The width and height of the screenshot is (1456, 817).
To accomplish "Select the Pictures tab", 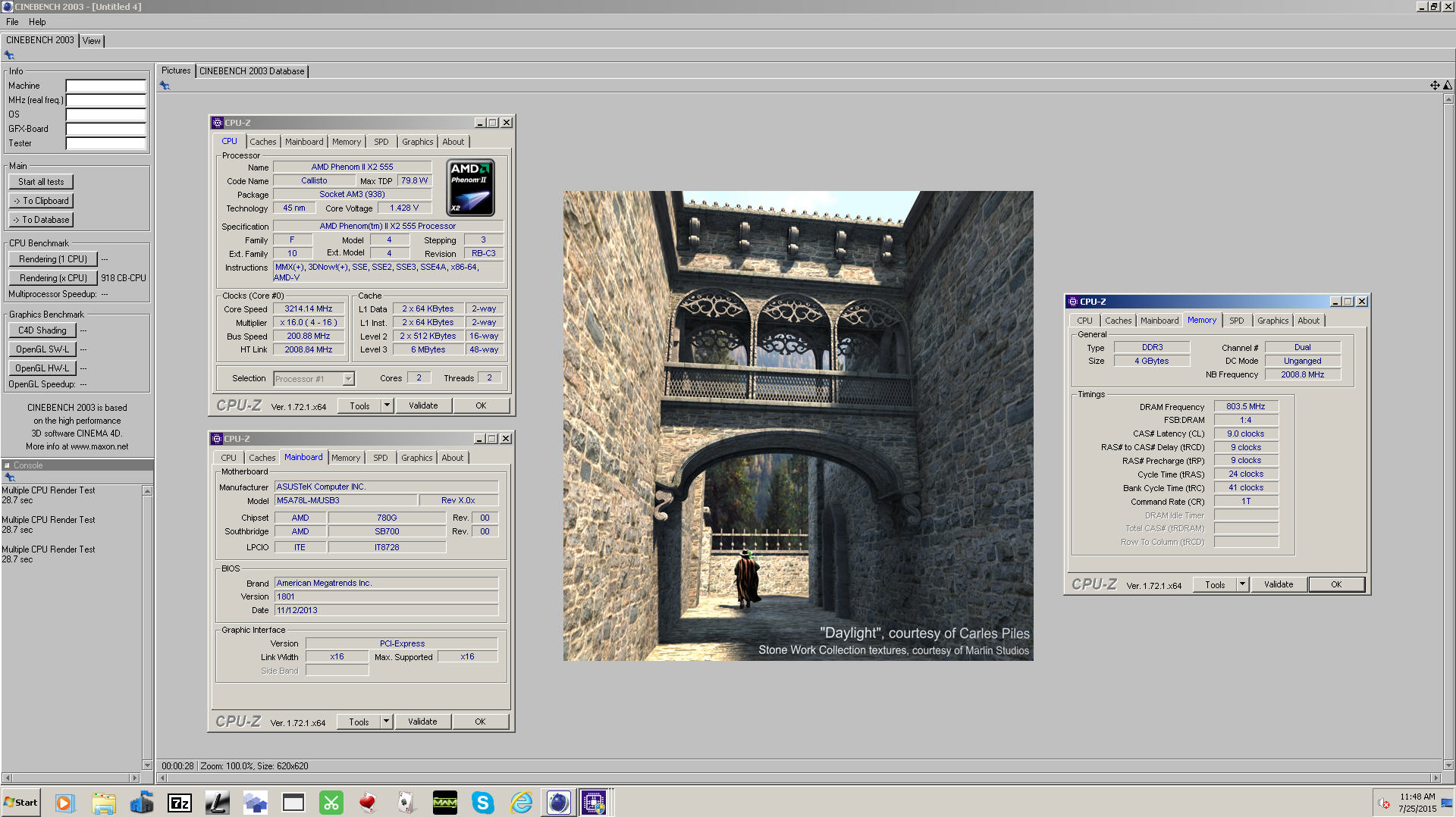I will [x=176, y=70].
